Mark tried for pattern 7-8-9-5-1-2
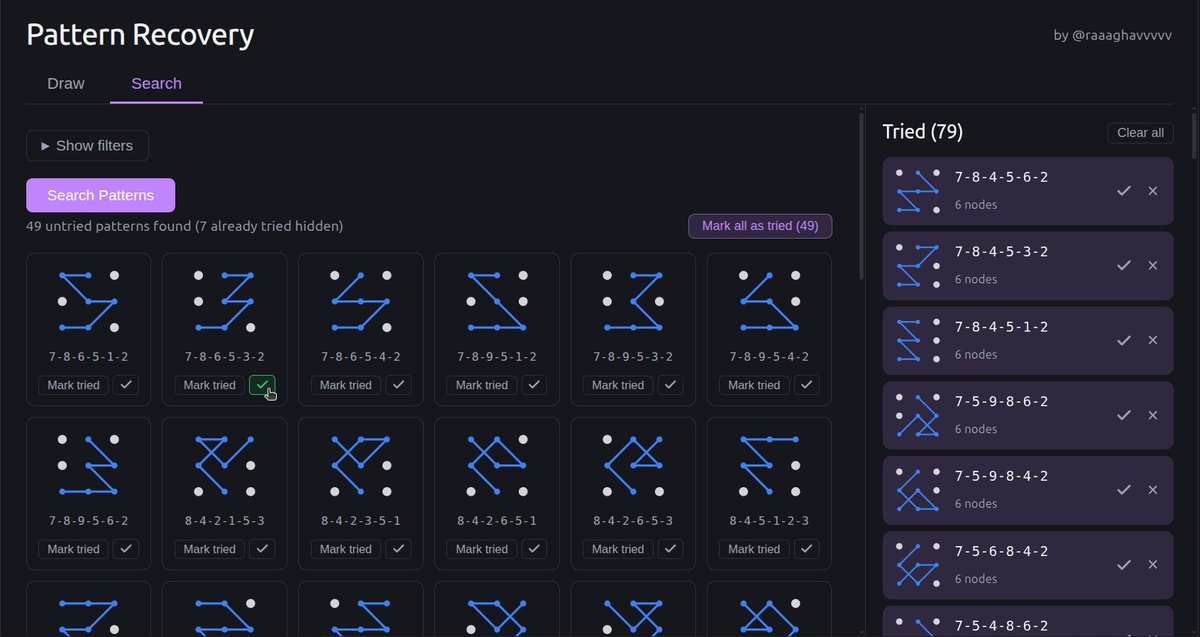Image resolution: width=1200 pixels, height=637 pixels. [x=482, y=385]
